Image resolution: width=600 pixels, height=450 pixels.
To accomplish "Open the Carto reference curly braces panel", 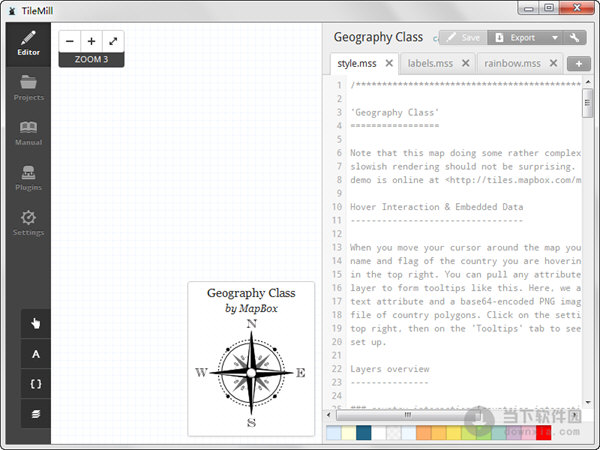I will tap(36, 384).
